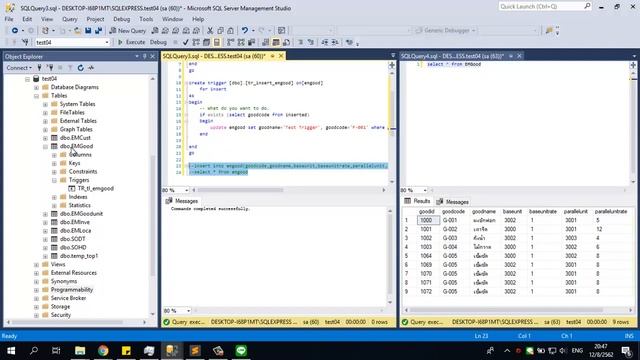Open the Connect dropdown in Object Explorer

tap(19, 68)
